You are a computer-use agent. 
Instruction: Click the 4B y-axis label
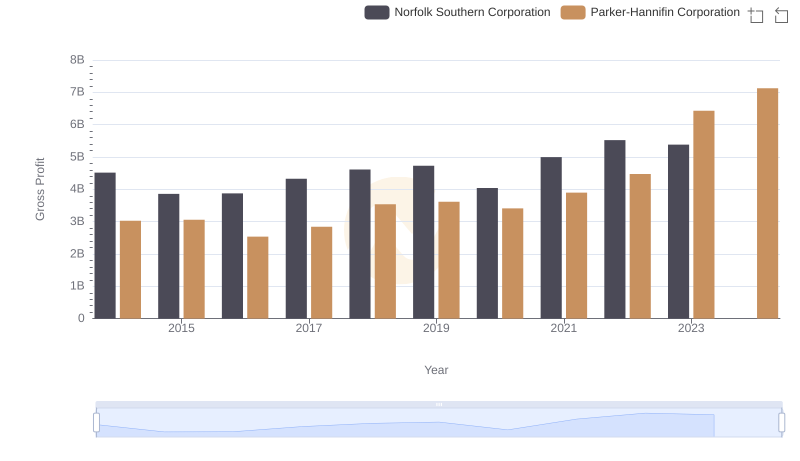(x=77, y=189)
